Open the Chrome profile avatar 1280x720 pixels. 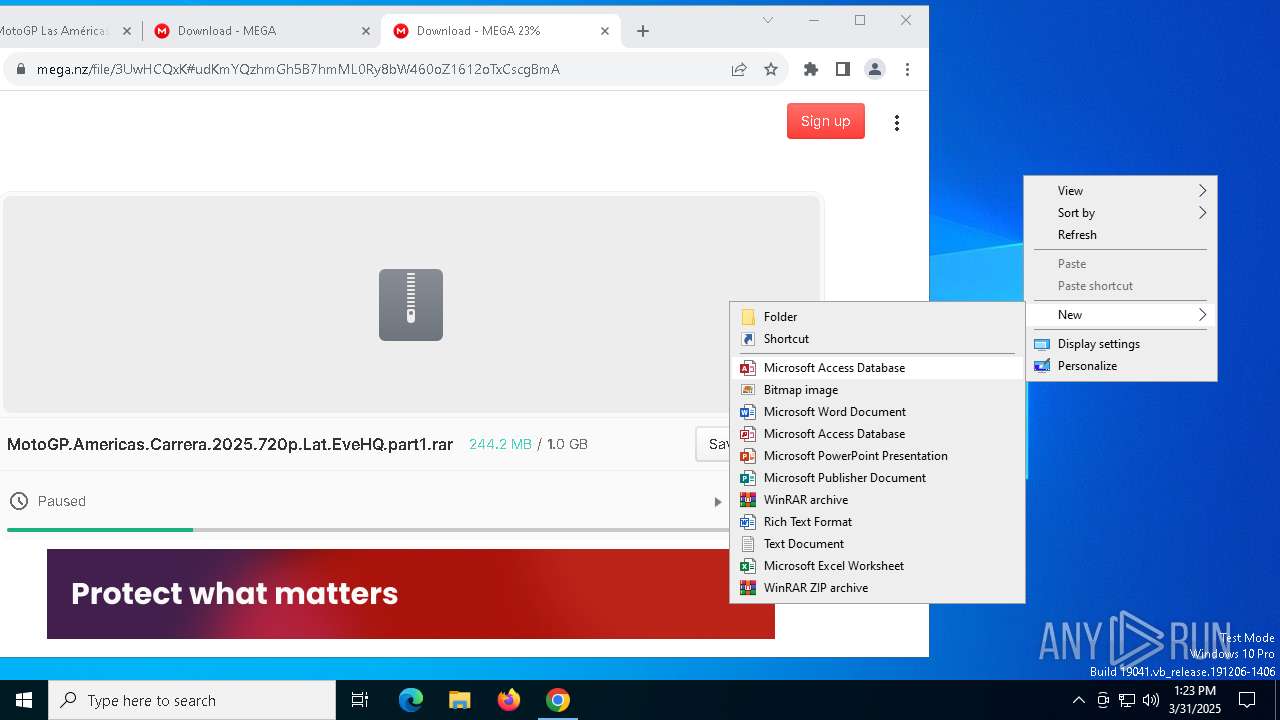[875, 69]
